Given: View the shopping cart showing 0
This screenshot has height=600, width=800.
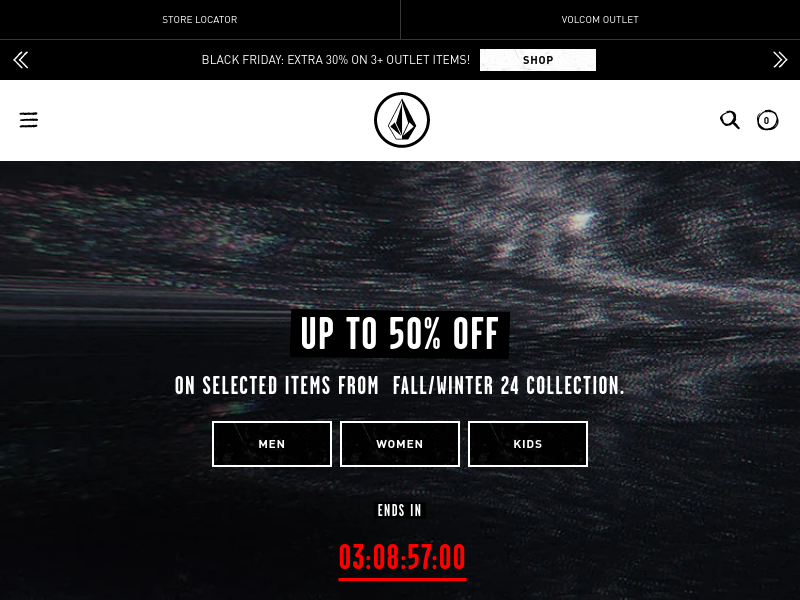Looking at the screenshot, I should tap(767, 120).
